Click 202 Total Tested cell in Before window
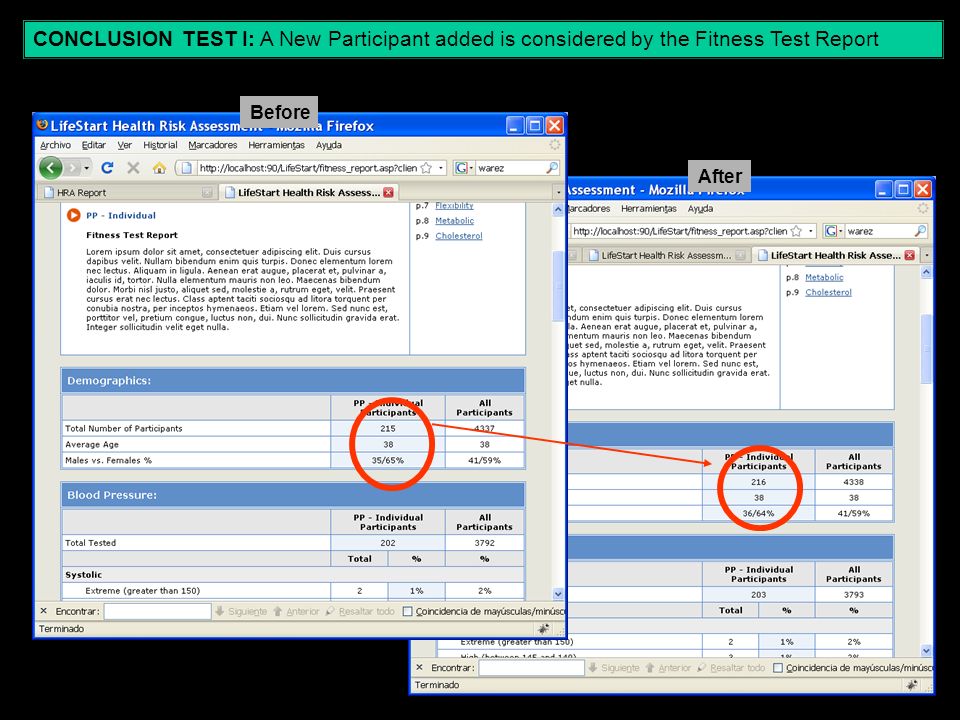Viewport: 960px width, 720px height. click(388, 542)
